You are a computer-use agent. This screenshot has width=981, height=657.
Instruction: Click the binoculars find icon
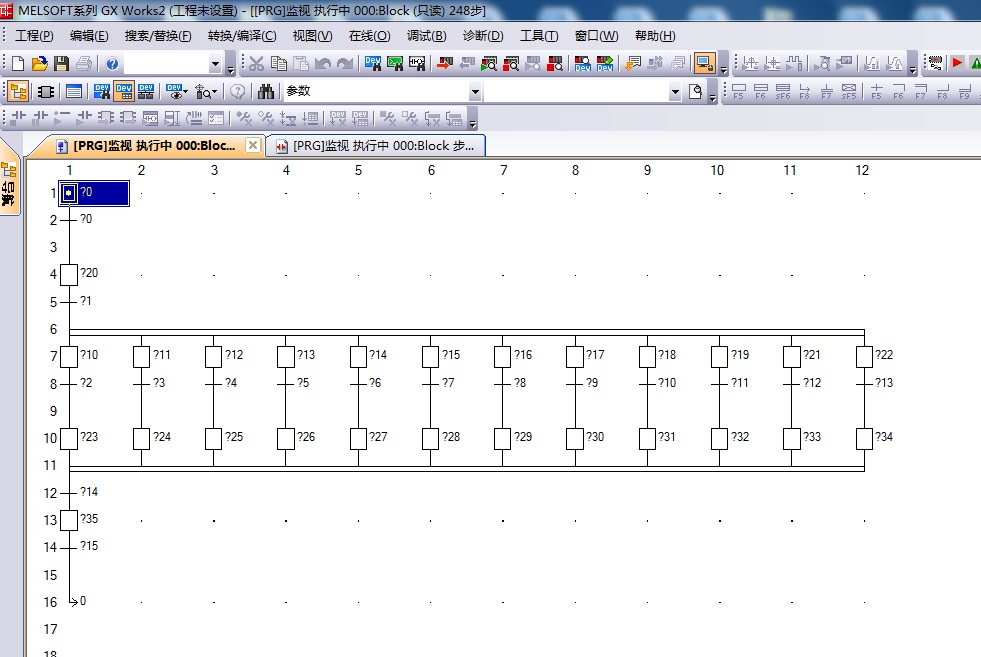[x=267, y=92]
